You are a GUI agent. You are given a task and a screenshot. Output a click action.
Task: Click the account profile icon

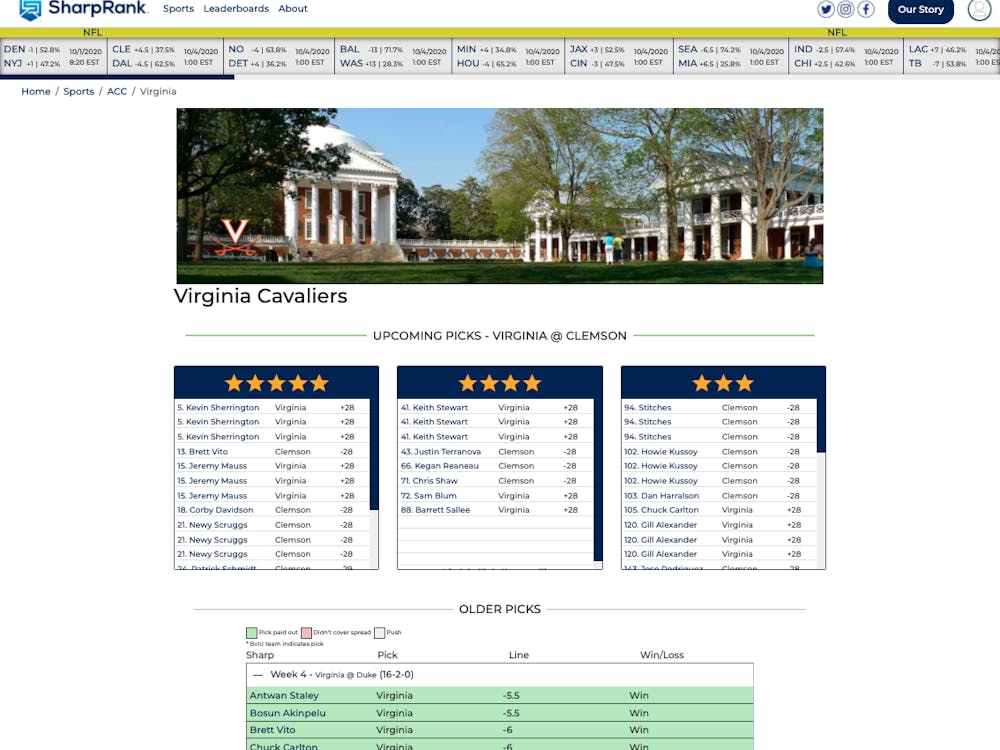point(978,10)
